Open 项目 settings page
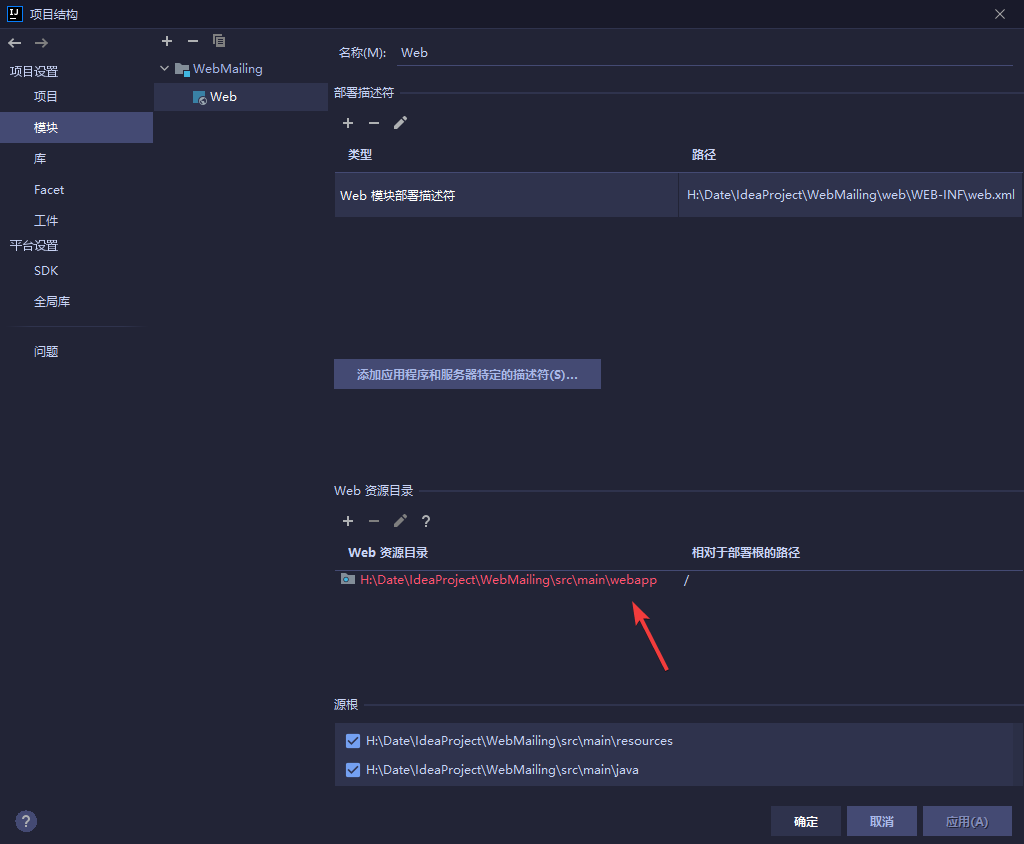This screenshot has height=844, width=1024. click(x=46, y=96)
